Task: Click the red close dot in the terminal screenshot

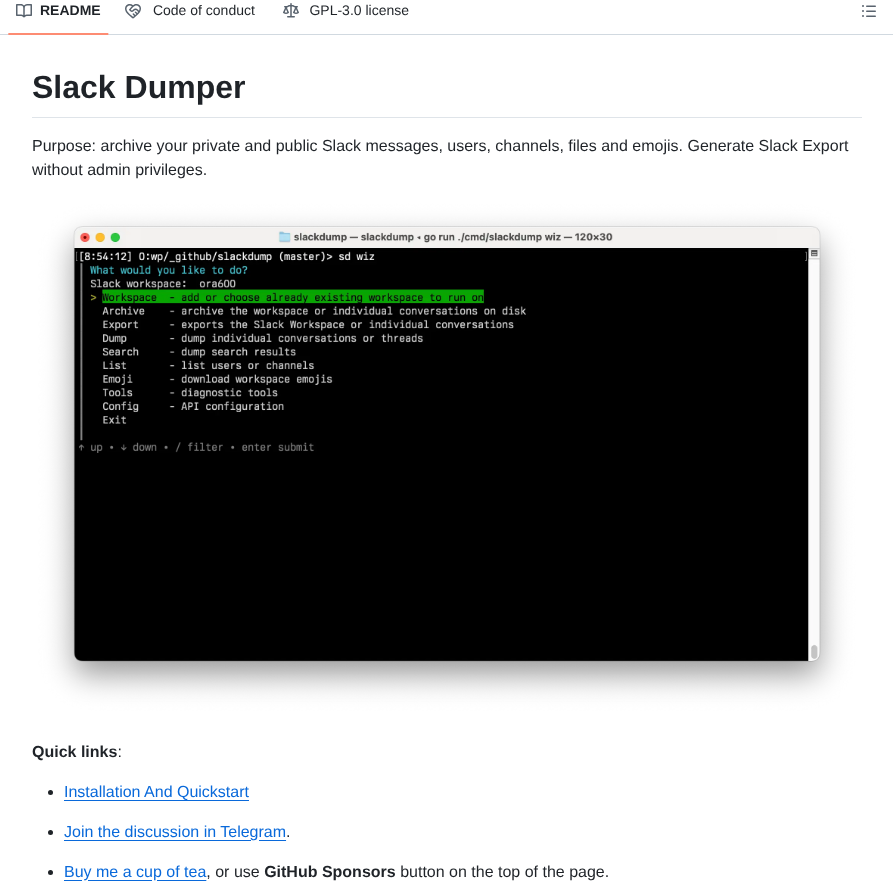Action: point(85,237)
